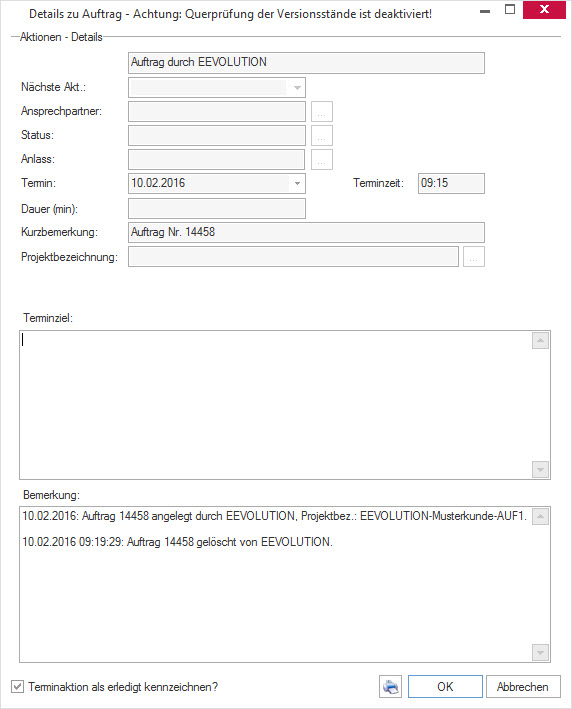Open Status lookup ellipsis button
This screenshot has width=572, height=709.
point(321,136)
